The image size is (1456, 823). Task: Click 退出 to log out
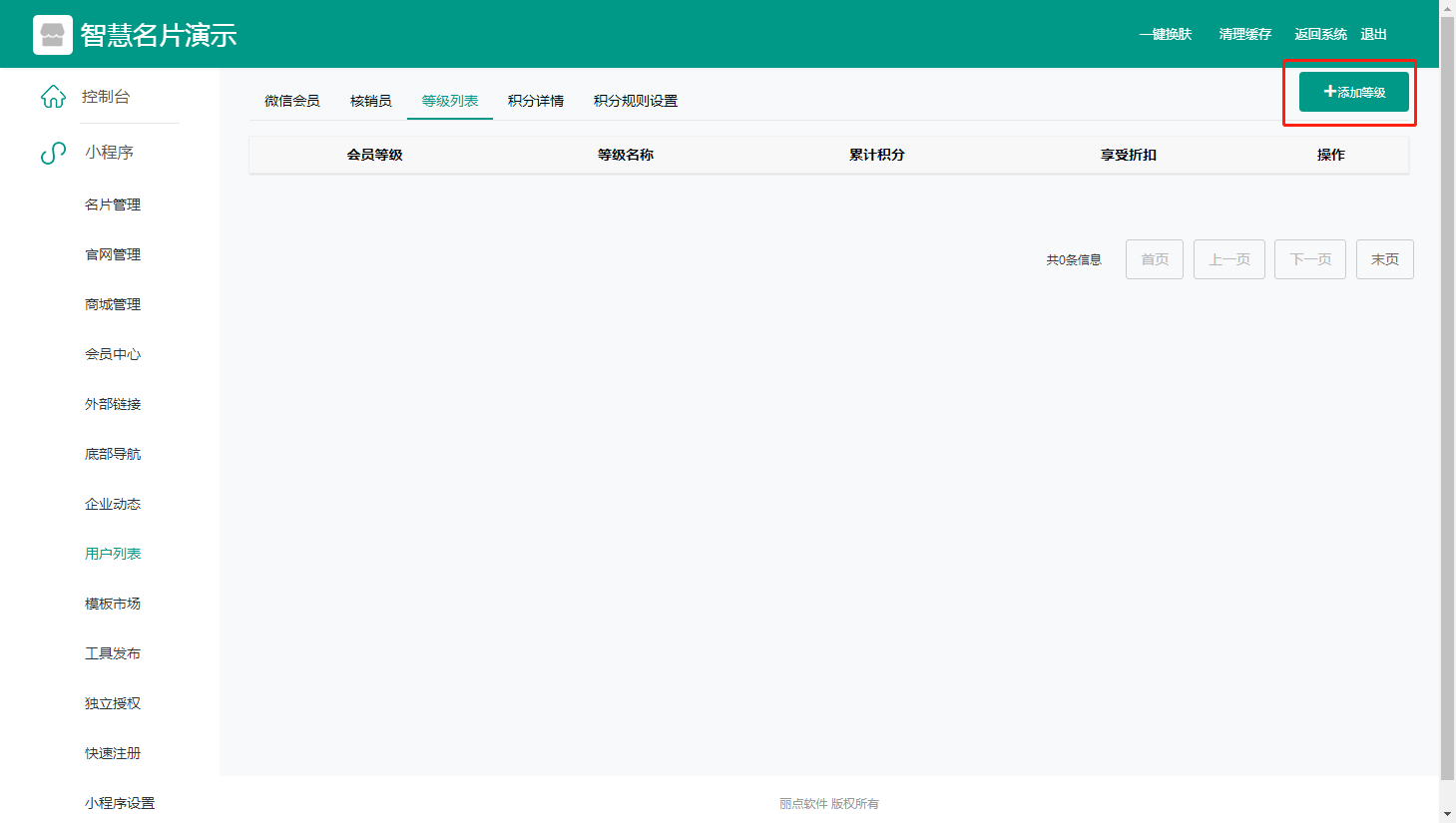pos(1374,34)
